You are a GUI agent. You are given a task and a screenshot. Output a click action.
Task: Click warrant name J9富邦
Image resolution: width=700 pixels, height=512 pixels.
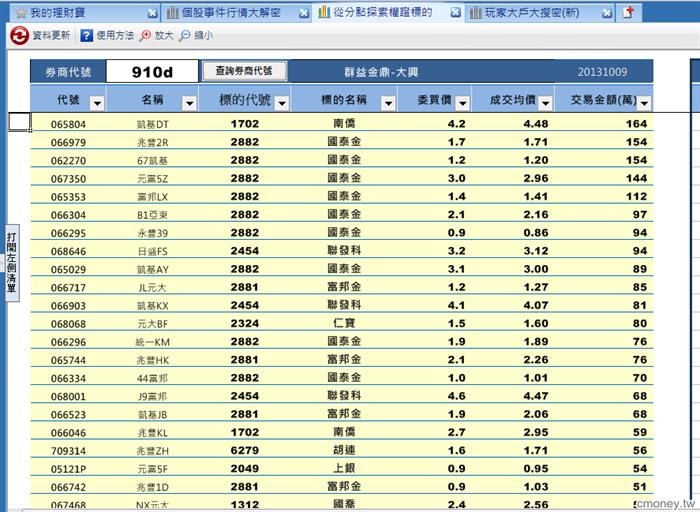(153, 397)
